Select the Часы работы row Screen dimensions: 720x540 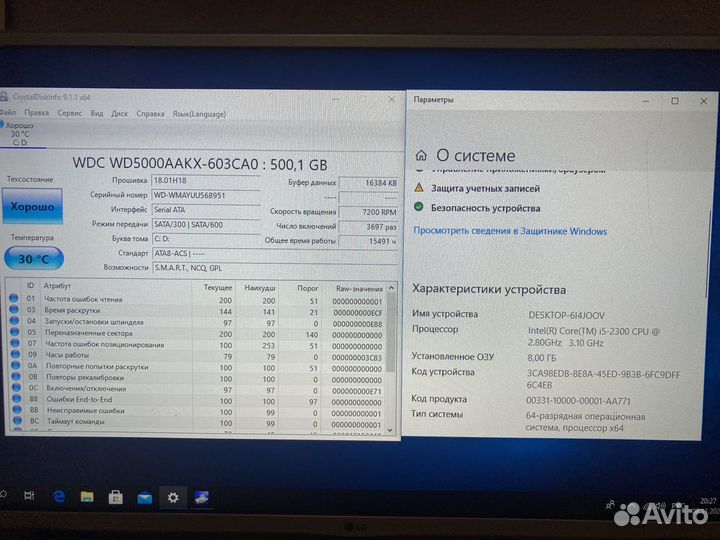coord(197,356)
